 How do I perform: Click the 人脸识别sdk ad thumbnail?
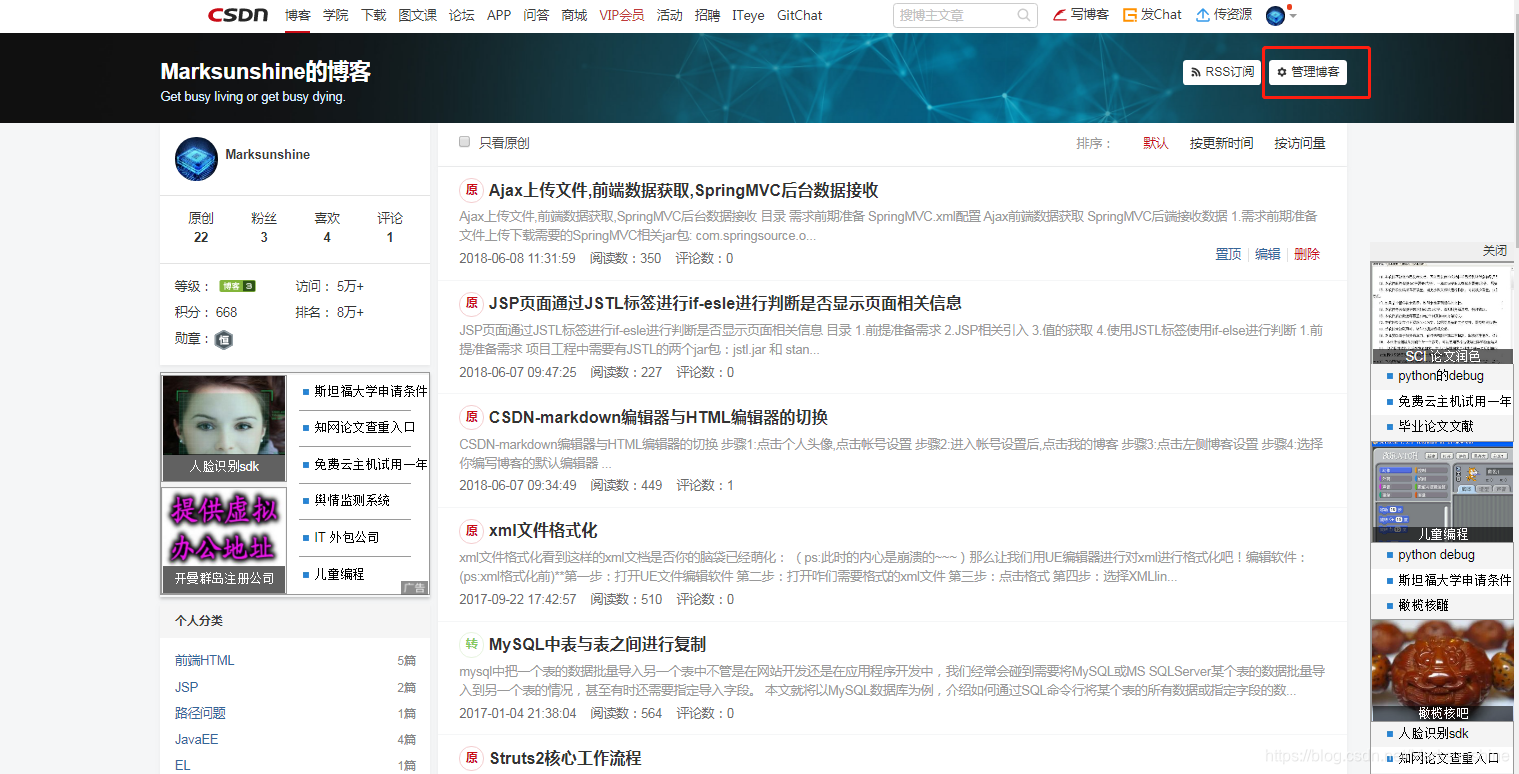(x=224, y=428)
